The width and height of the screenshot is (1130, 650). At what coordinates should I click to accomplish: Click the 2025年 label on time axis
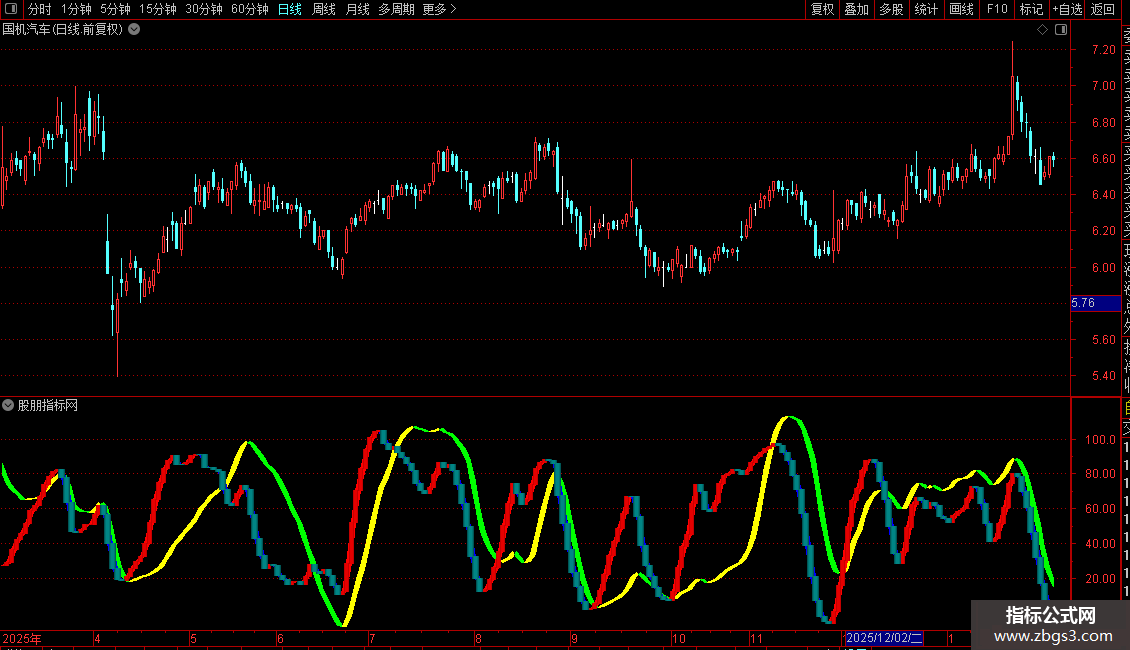pyautogui.click(x=22, y=638)
